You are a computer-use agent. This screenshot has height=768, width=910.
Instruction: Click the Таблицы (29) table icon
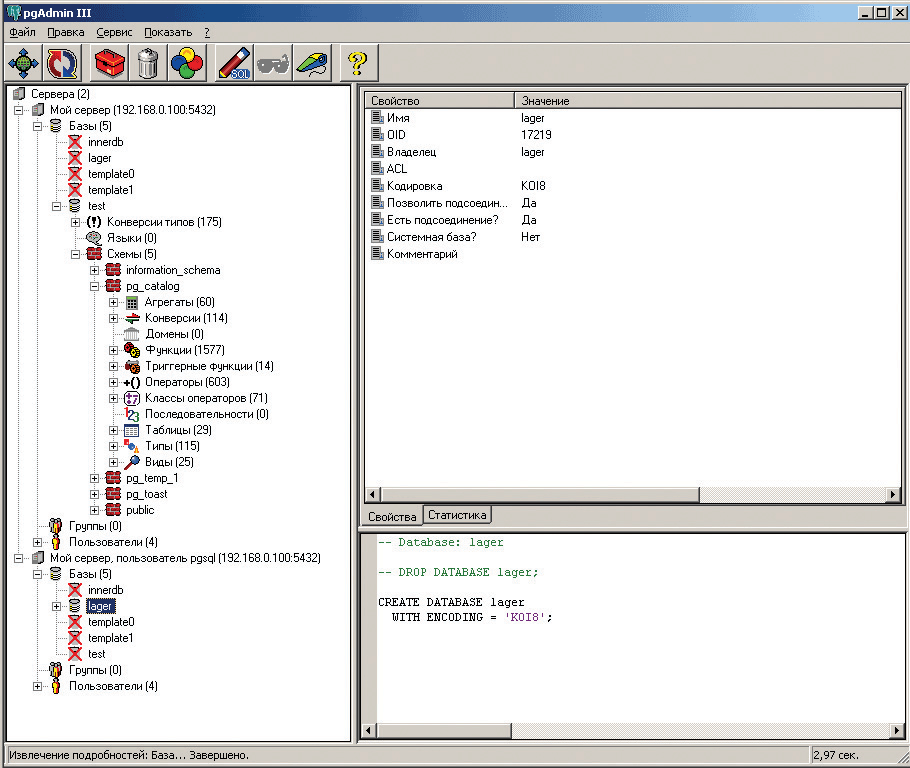pos(132,430)
